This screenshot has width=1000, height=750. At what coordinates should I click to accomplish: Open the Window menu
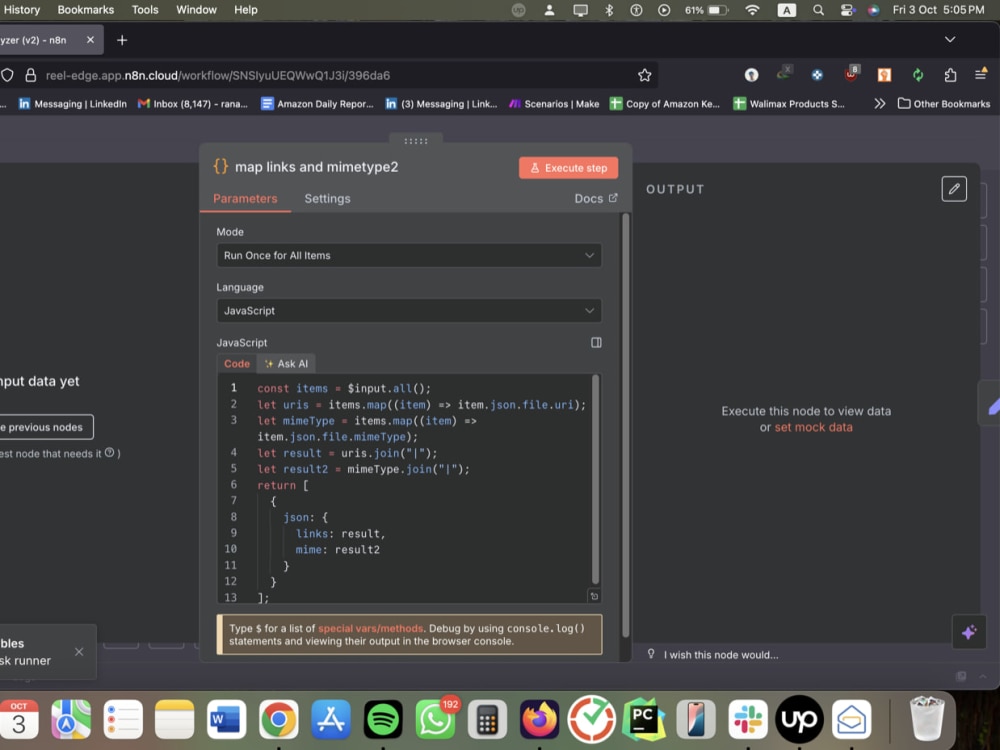(196, 10)
